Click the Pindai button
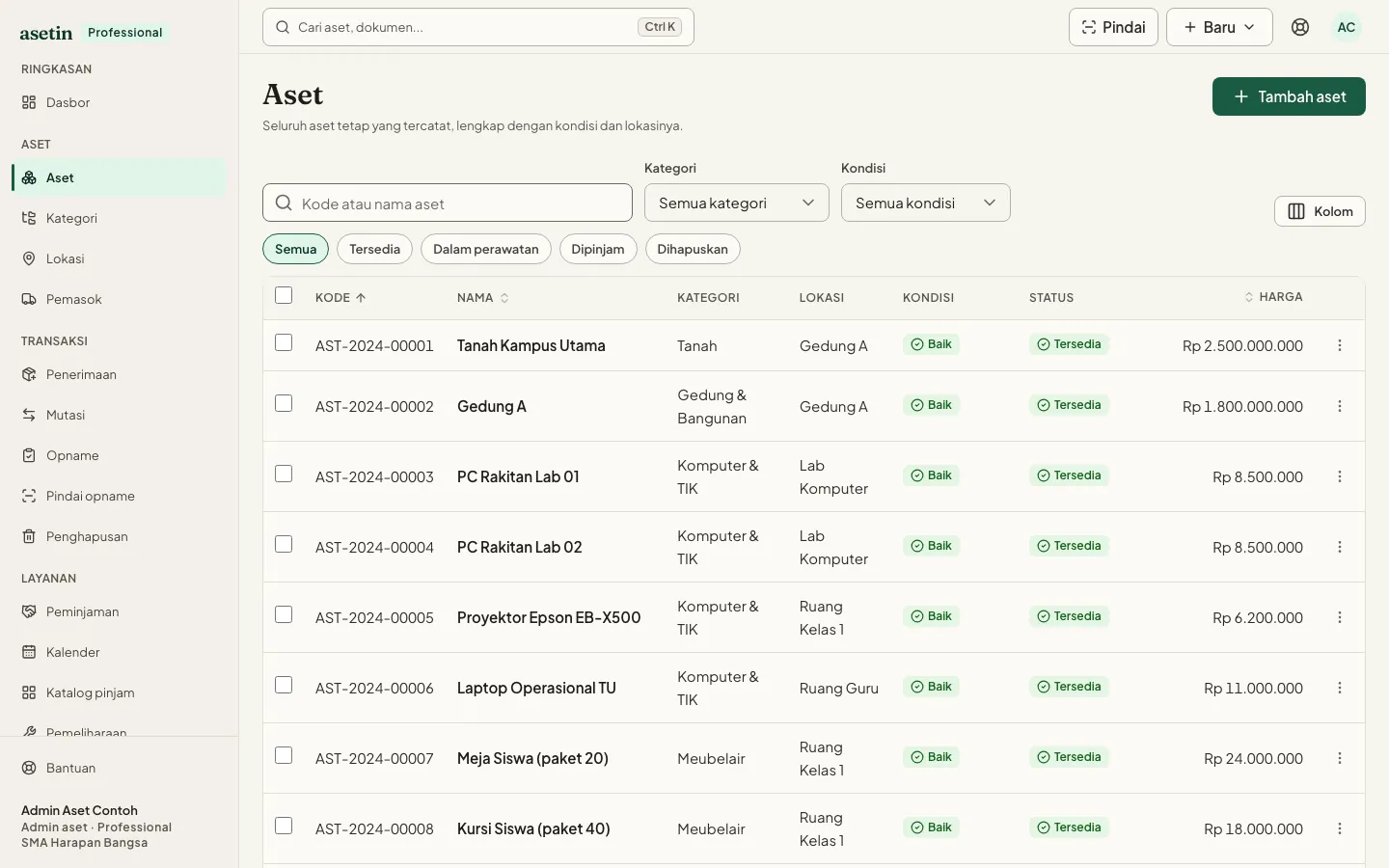 pyautogui.click(x=1113, y=27)
